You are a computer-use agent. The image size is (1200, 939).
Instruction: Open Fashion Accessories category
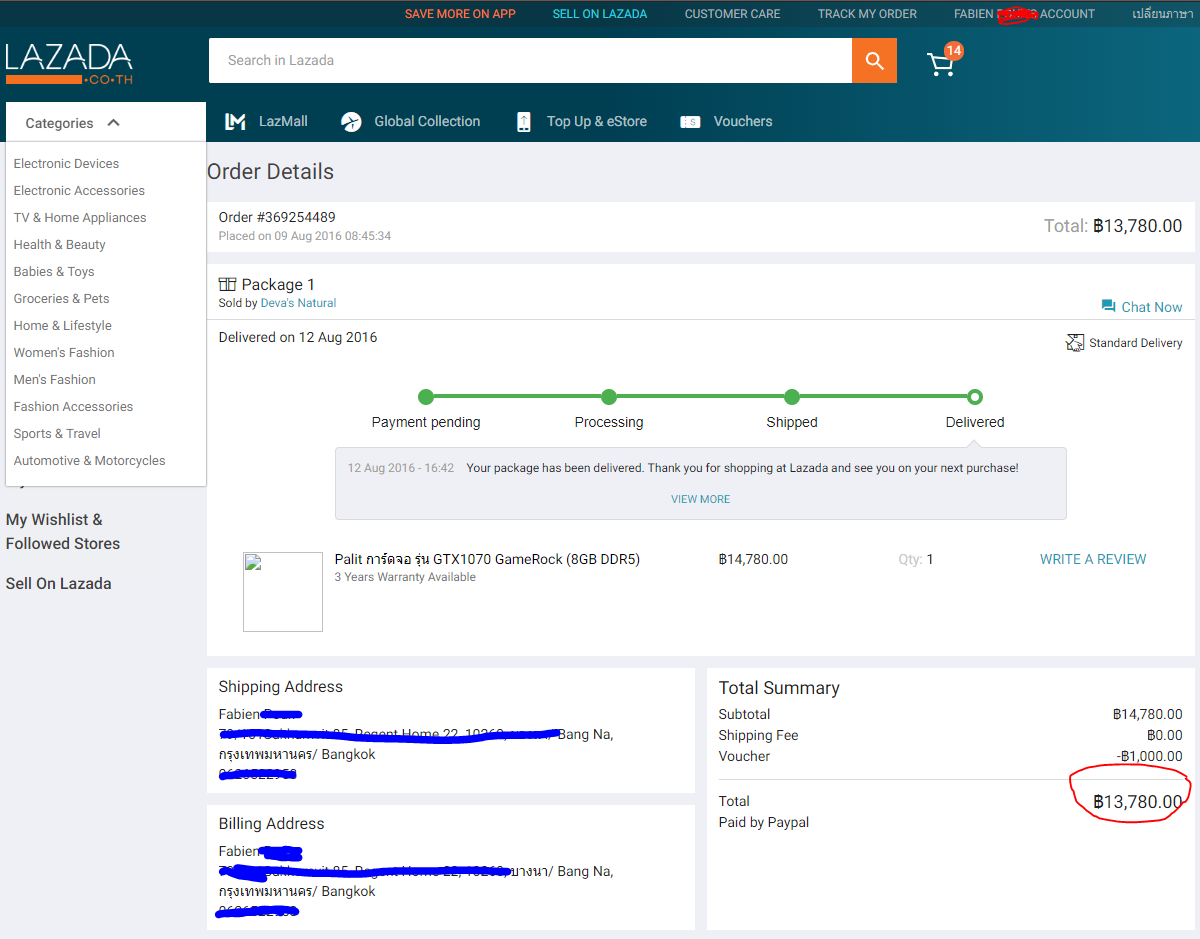click(x=73, y=407)
